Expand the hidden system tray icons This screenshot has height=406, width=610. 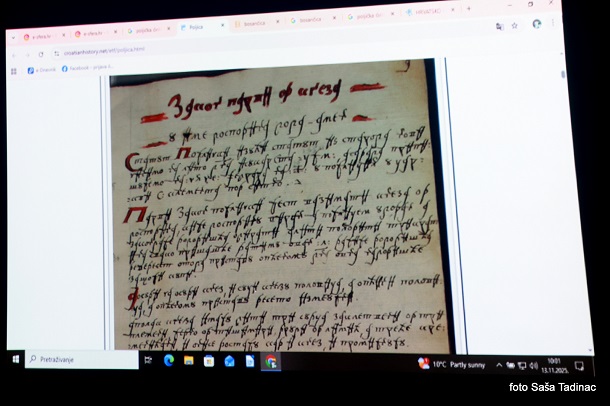pyautogui.click(x=498, y=365)
